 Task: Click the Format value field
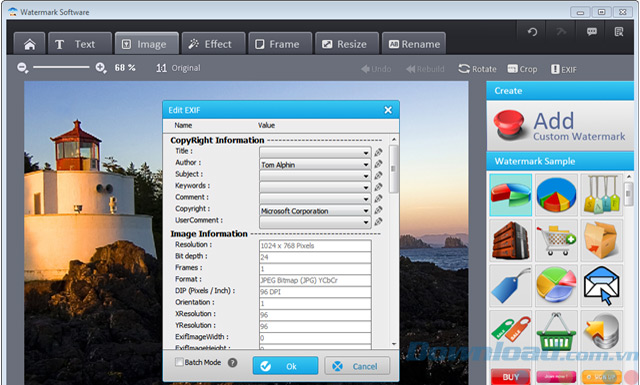(315, 280)
